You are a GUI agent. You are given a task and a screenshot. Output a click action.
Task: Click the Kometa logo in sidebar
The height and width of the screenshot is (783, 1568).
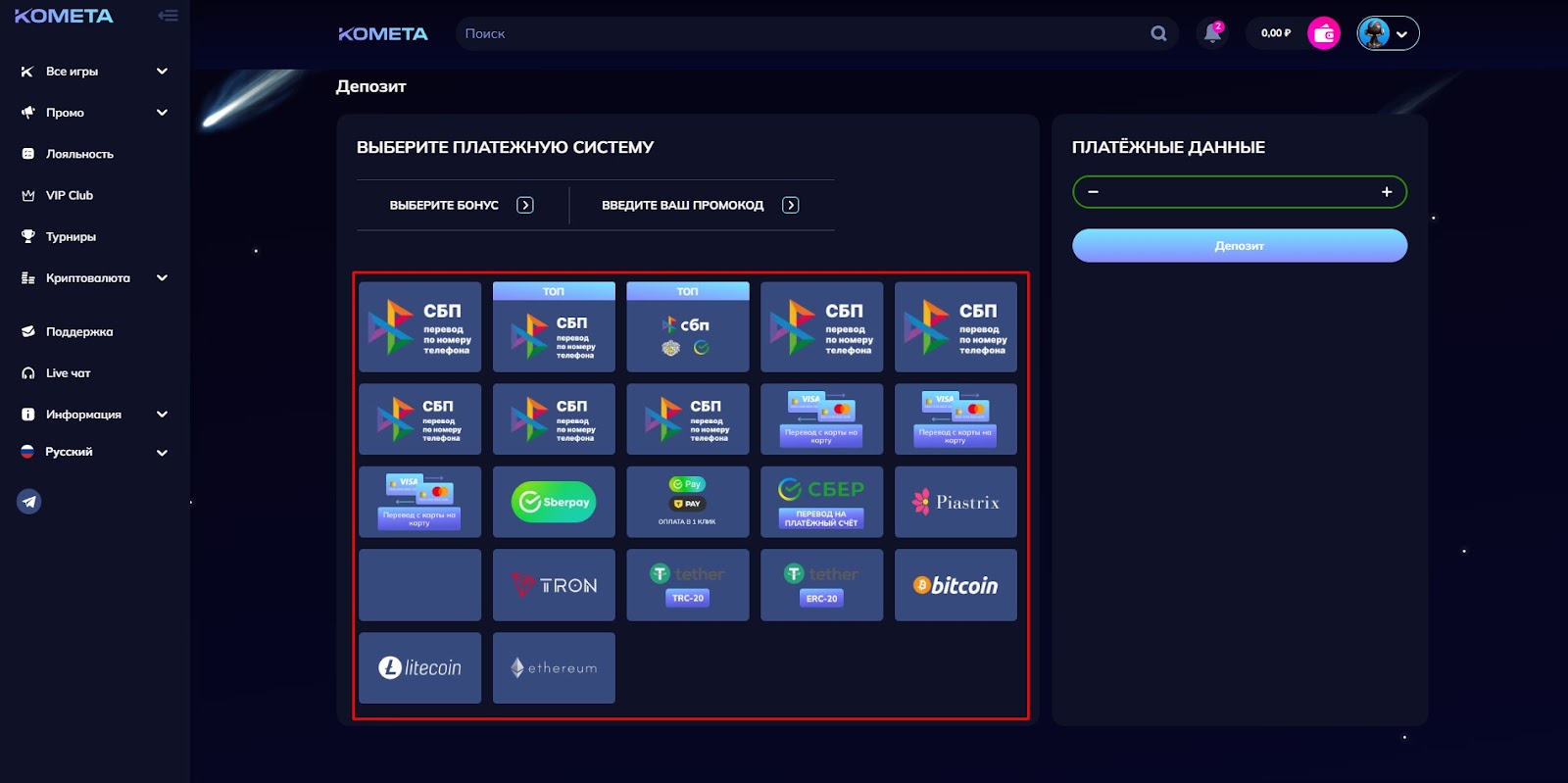coord(64,16)
